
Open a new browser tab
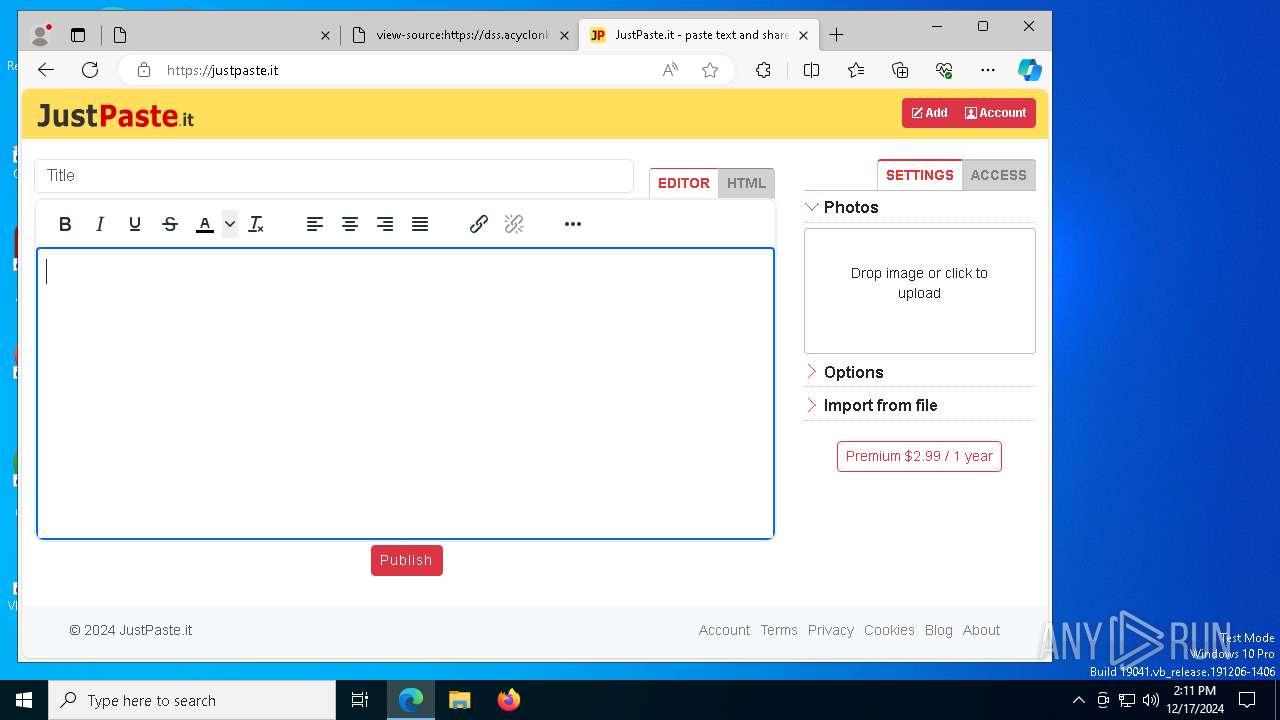tap(837, 35)
